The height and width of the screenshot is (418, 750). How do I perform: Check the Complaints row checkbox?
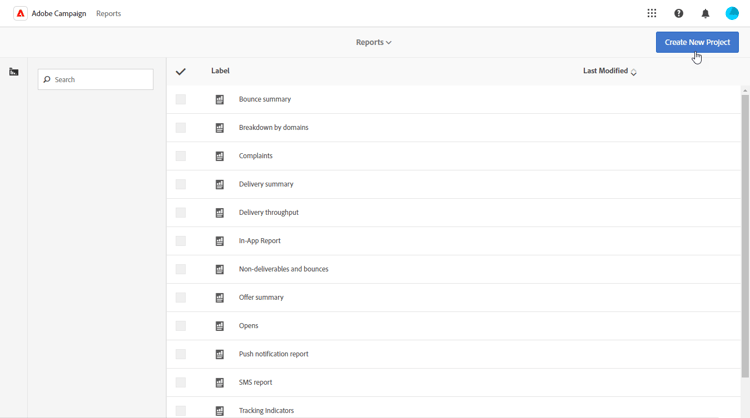181,156
